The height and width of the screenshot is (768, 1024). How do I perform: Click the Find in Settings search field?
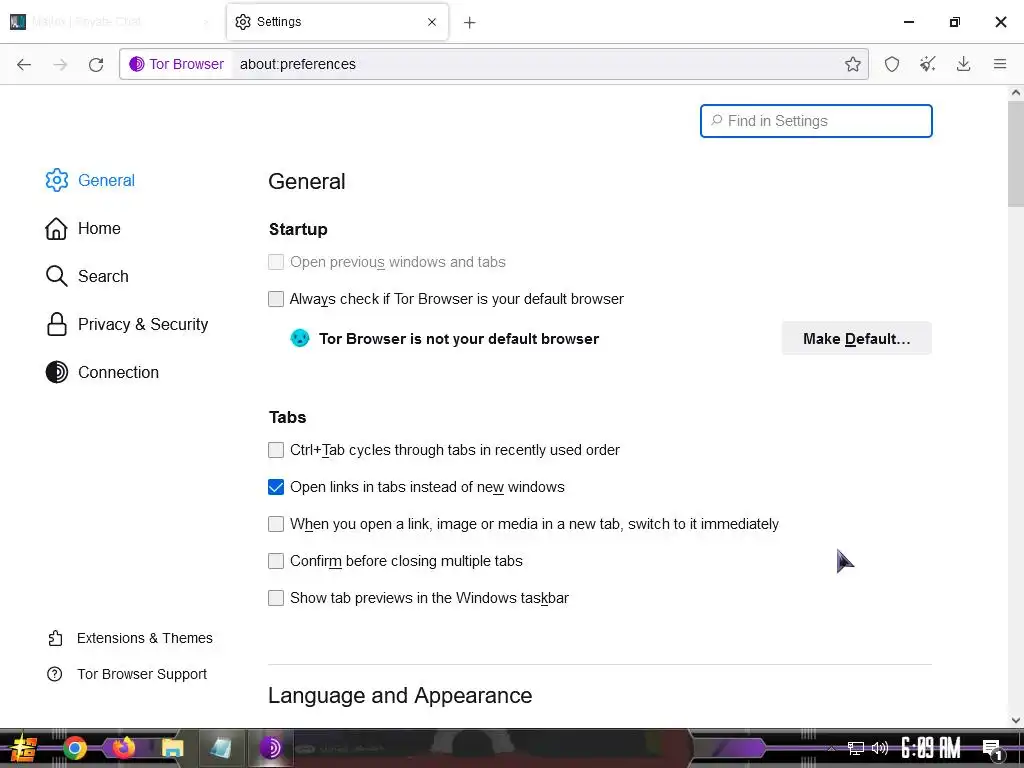pos(816,121)
